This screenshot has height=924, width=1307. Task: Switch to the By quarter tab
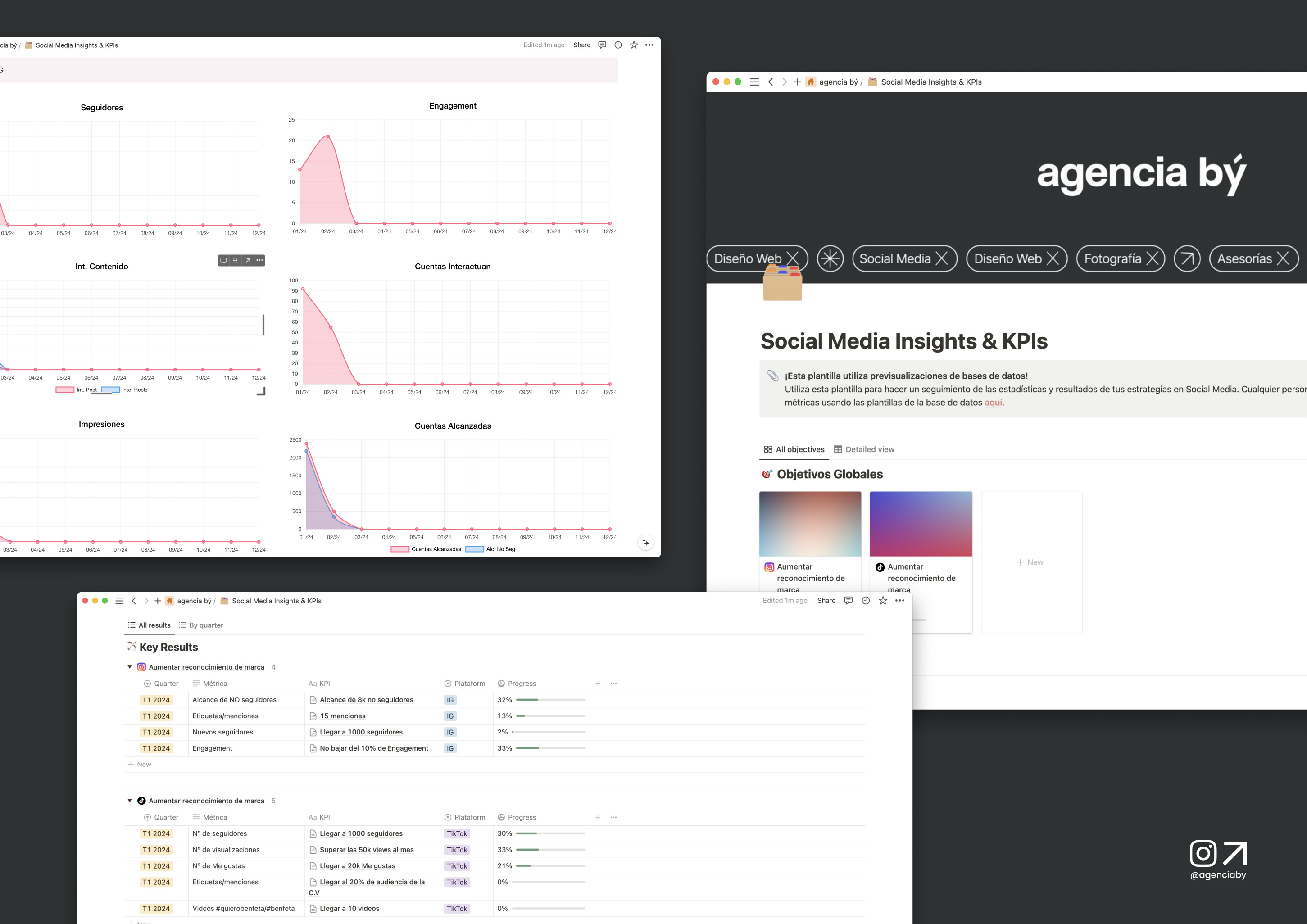pos(201,625)
